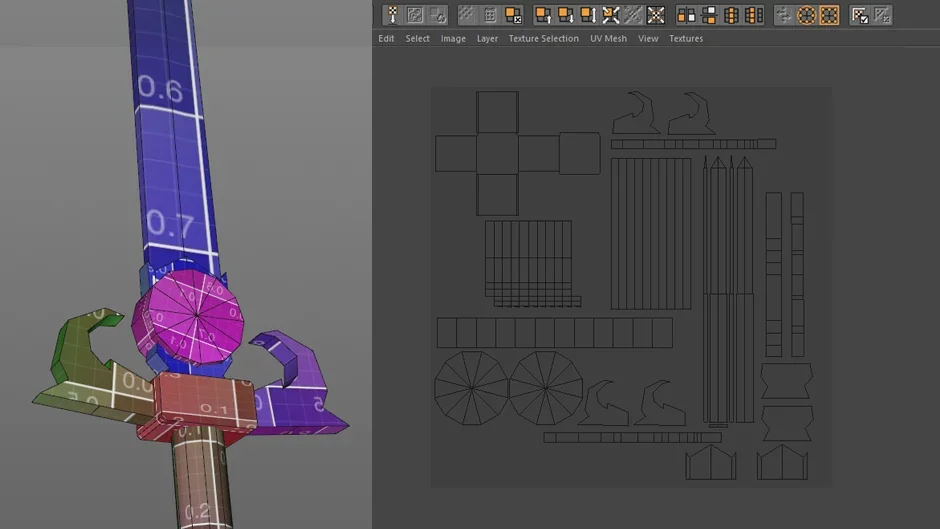The width and height of the screenshot is (940, 529).
Task: Open the Texture Selection menu
Action: 544,38
